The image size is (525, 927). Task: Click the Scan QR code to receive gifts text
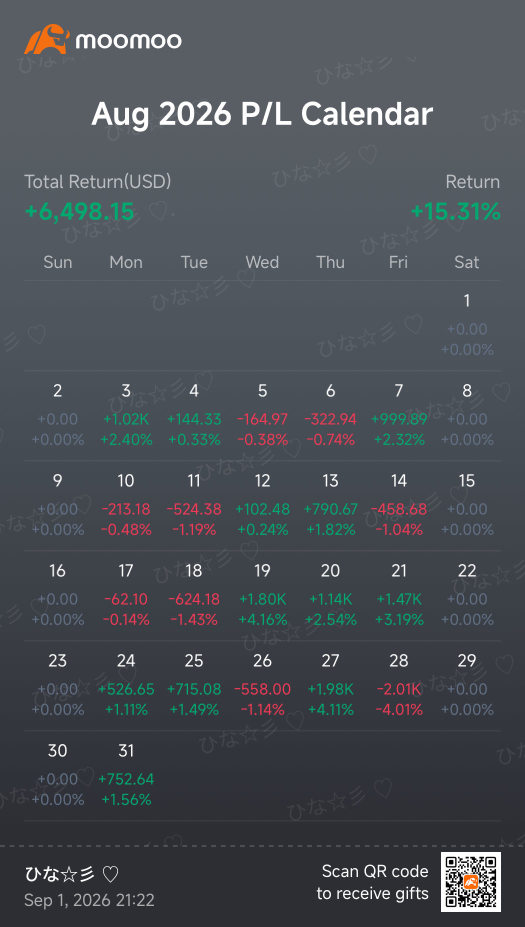[x=372, y=882]
